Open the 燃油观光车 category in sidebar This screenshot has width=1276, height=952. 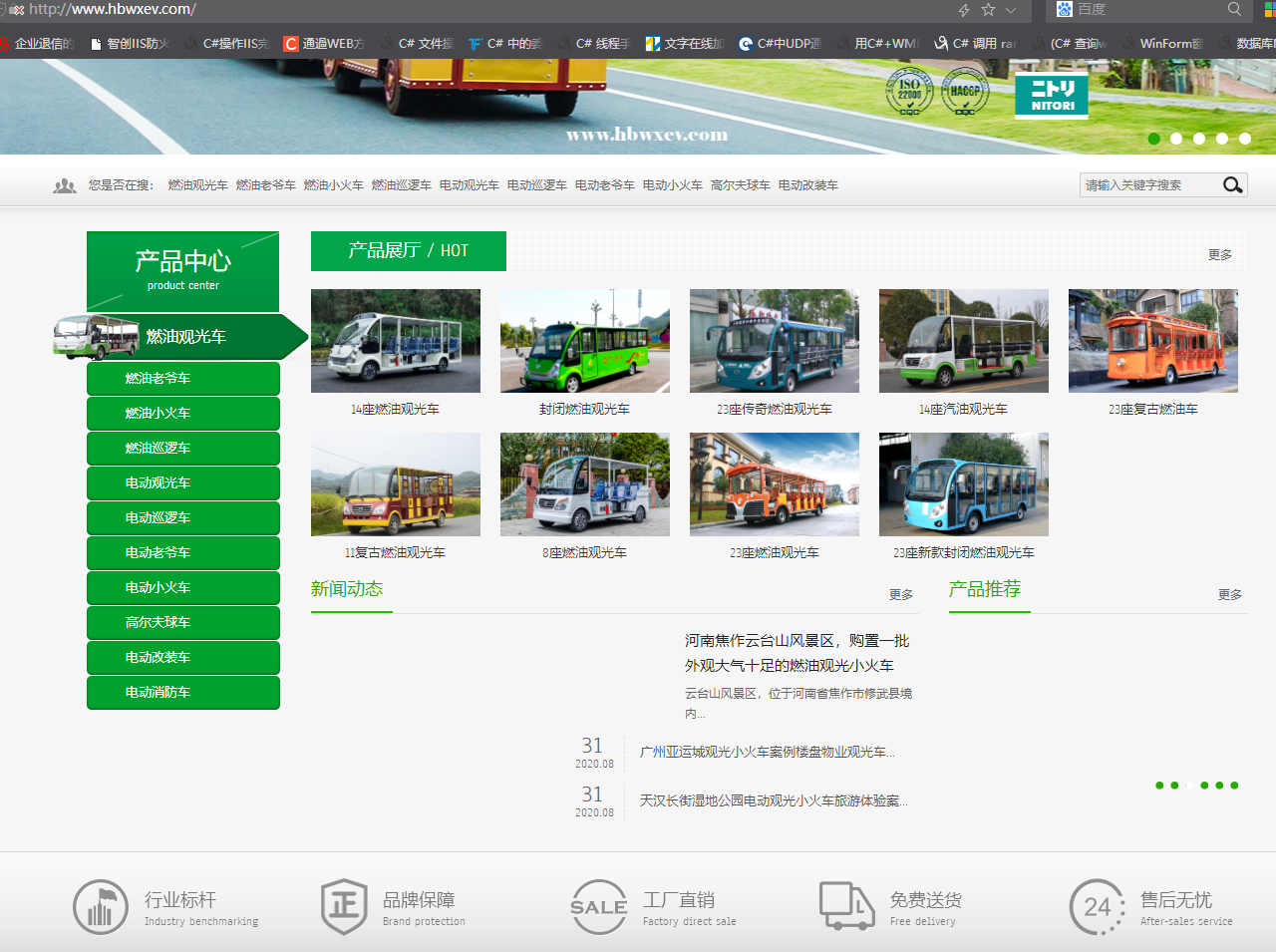185,337
